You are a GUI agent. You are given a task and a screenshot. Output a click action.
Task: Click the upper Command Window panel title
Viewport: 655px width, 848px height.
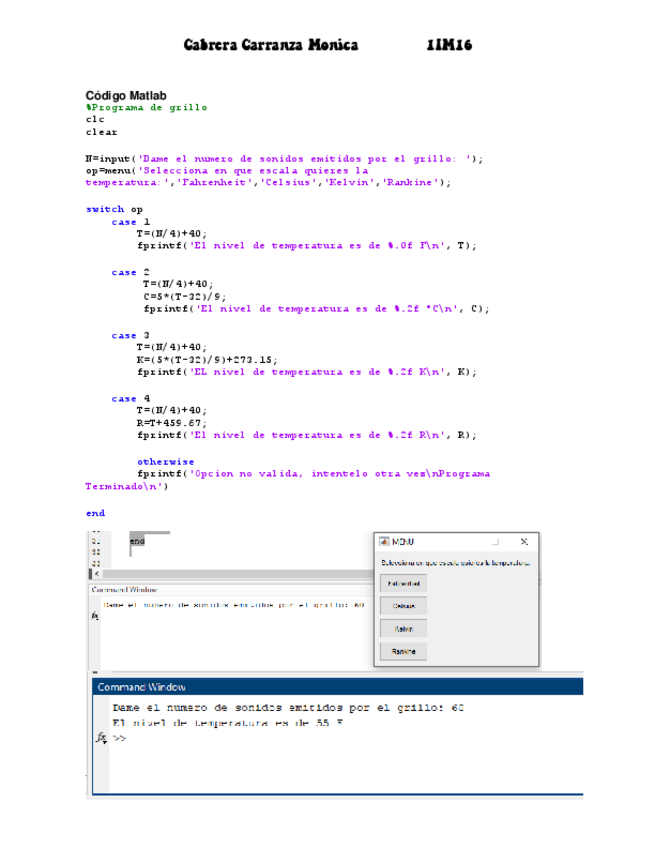(124, 590)
